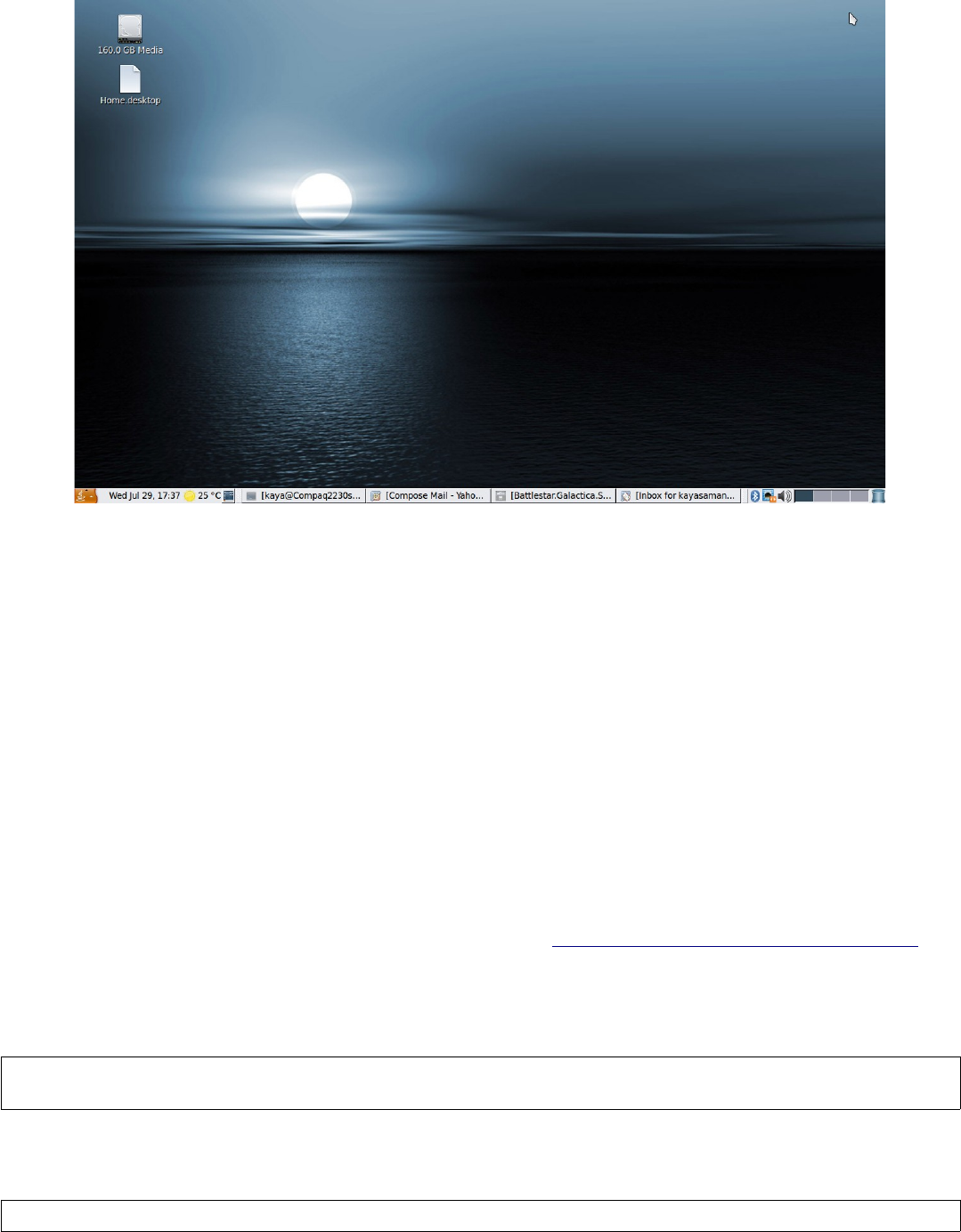This screenshot has height=1232, width=961.
Task: Restore the Compose Mail - Yahoo window
Action: point(428,496)
